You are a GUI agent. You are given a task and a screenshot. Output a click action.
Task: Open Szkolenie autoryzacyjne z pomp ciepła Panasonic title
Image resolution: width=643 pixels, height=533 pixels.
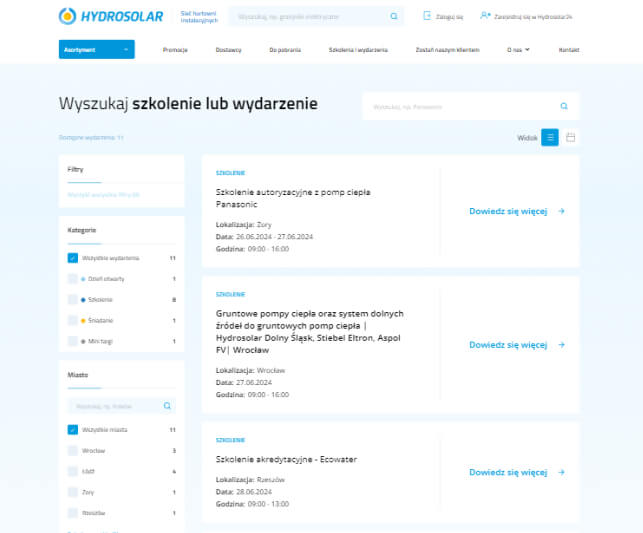293,198
